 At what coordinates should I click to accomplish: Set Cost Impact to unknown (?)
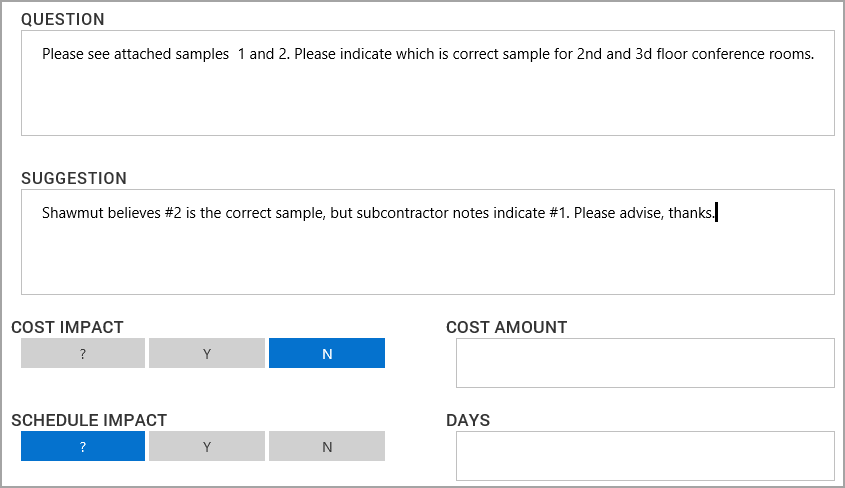pos(83,353)
